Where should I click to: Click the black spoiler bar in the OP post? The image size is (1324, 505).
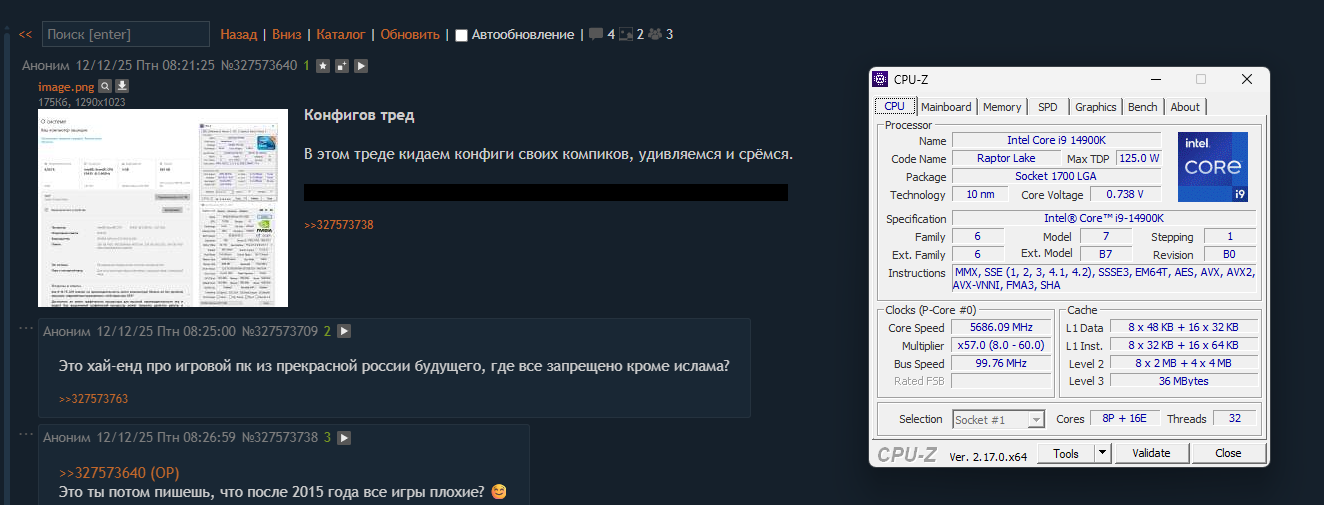tap(546, 192)
